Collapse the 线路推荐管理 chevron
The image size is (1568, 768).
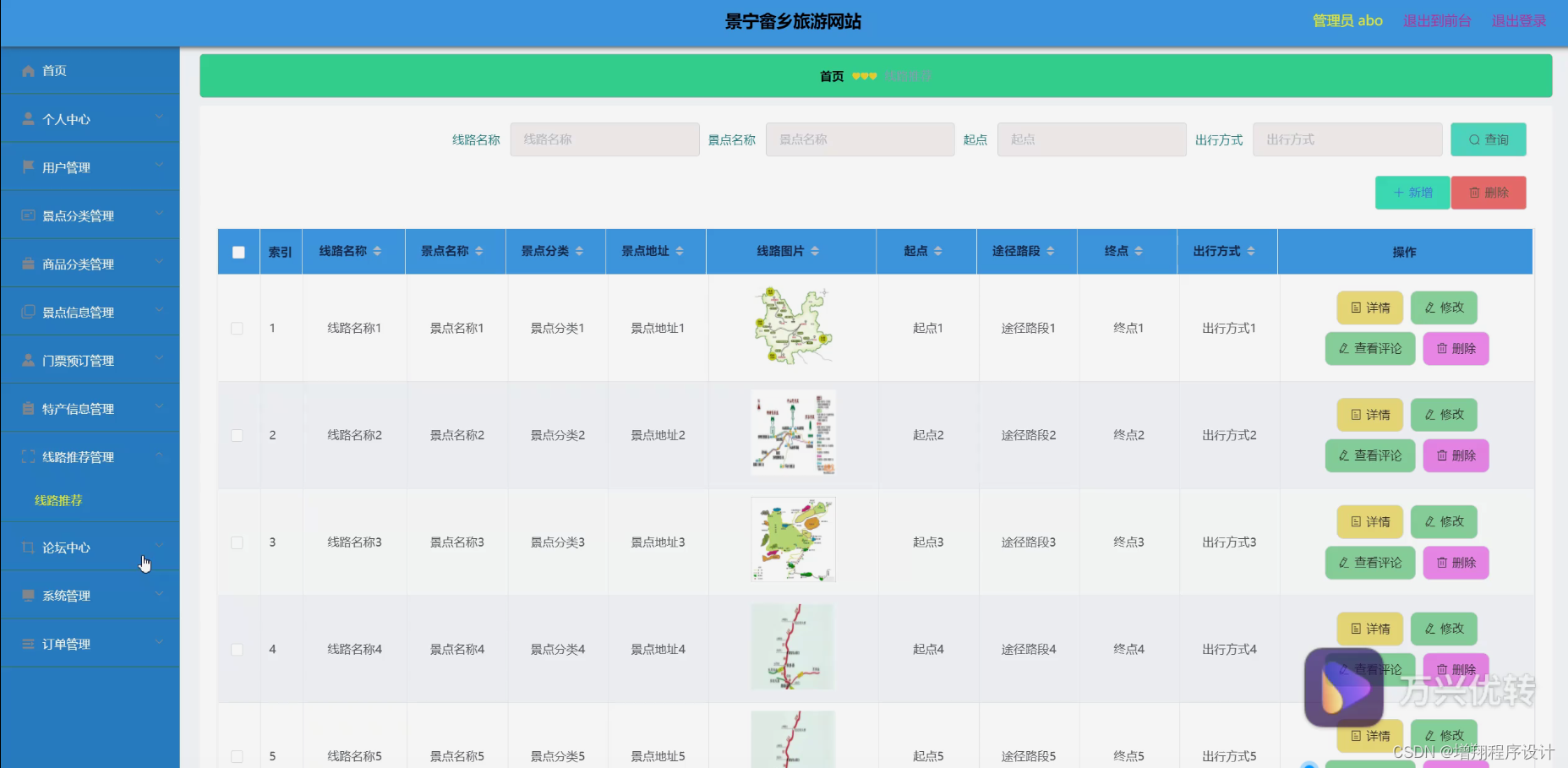tap(159, 455)
